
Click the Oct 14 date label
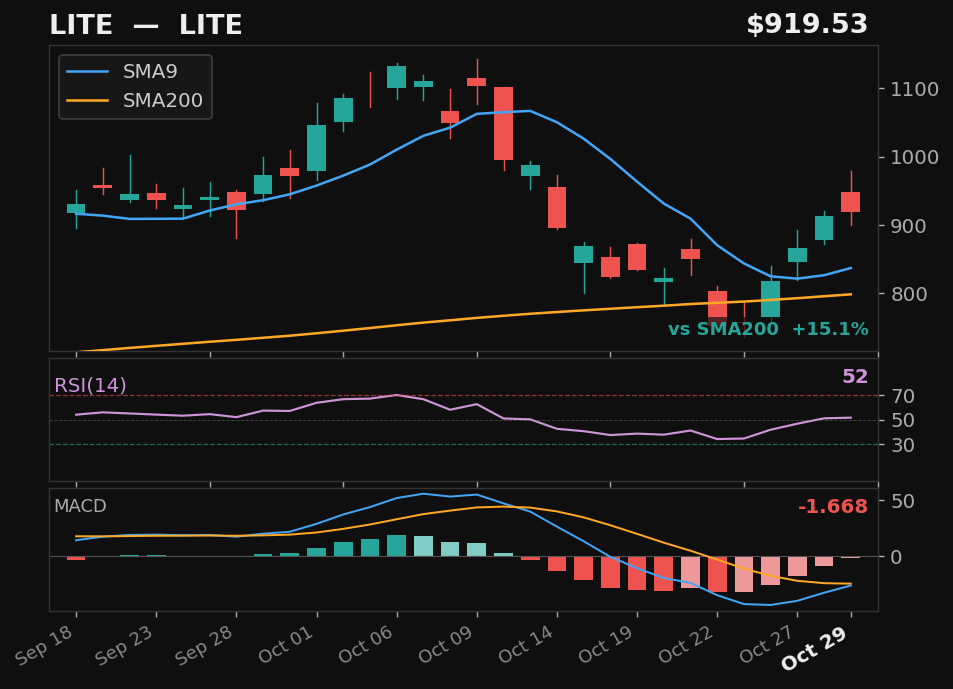coord(526,644)
